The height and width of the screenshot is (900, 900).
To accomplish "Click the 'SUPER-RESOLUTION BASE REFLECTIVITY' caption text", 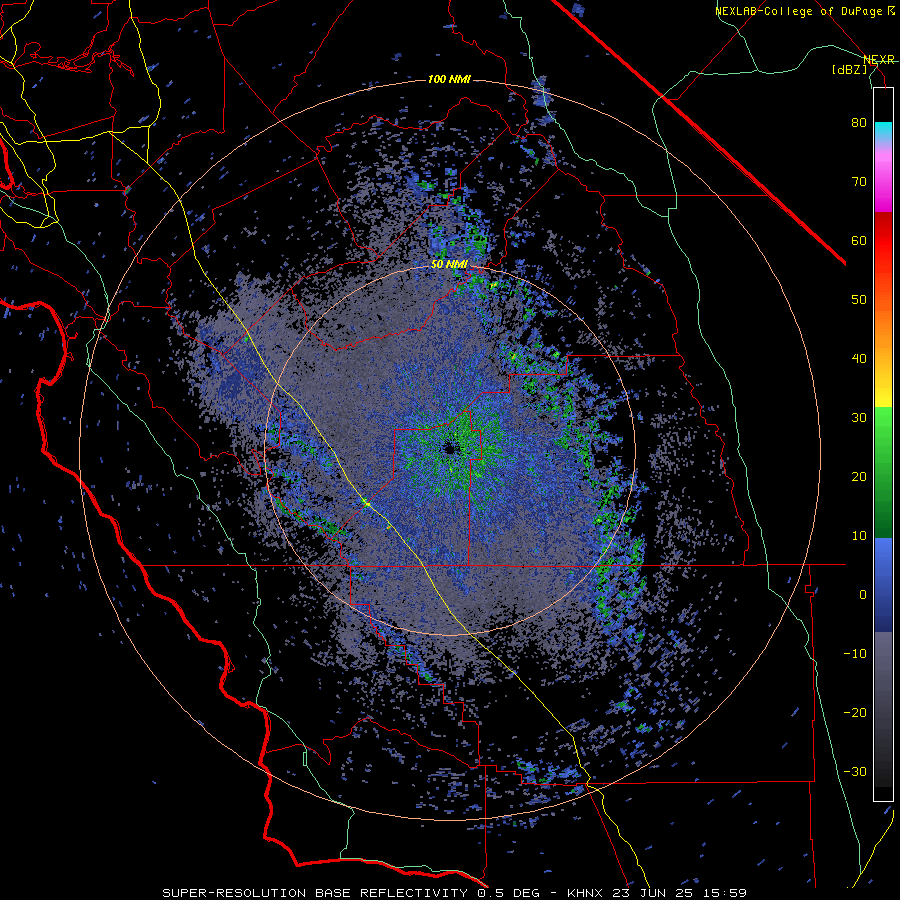I will [315, 893].
